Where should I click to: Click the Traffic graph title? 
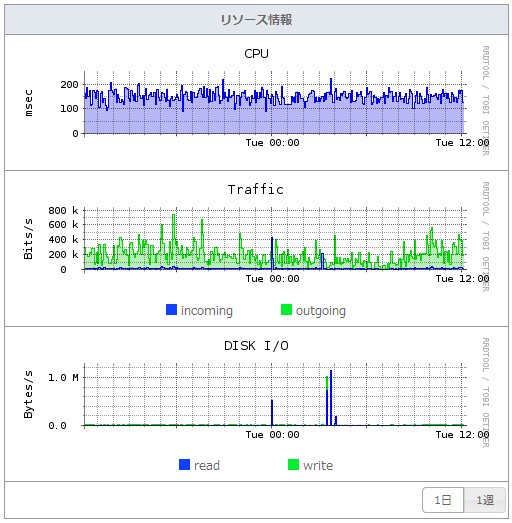[x=256, y=189]
